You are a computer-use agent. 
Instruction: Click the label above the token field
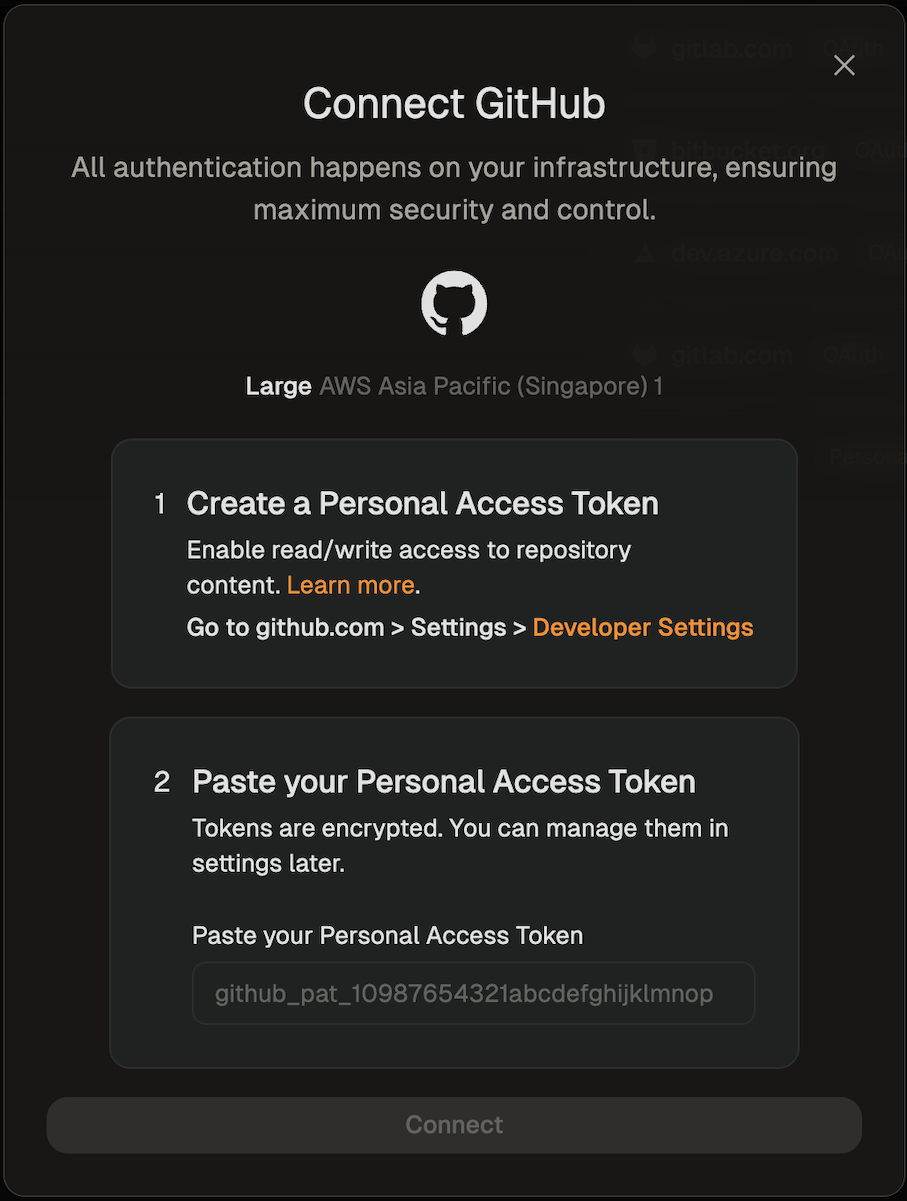pyautogui.click(x=387, y=936)
